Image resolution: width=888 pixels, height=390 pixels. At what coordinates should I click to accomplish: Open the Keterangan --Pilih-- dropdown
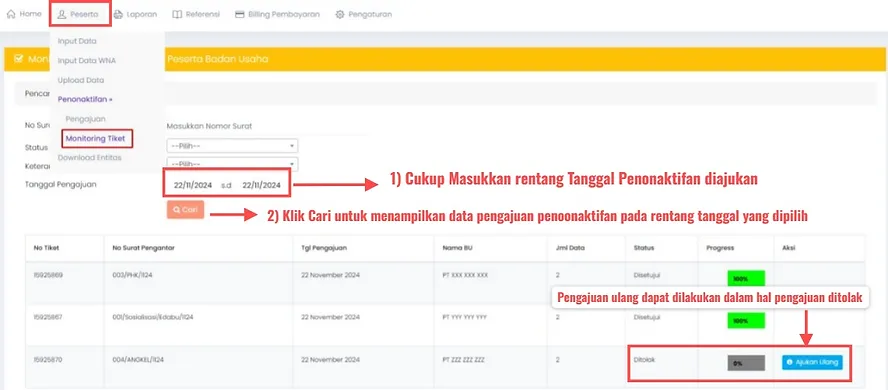[232, 165]
